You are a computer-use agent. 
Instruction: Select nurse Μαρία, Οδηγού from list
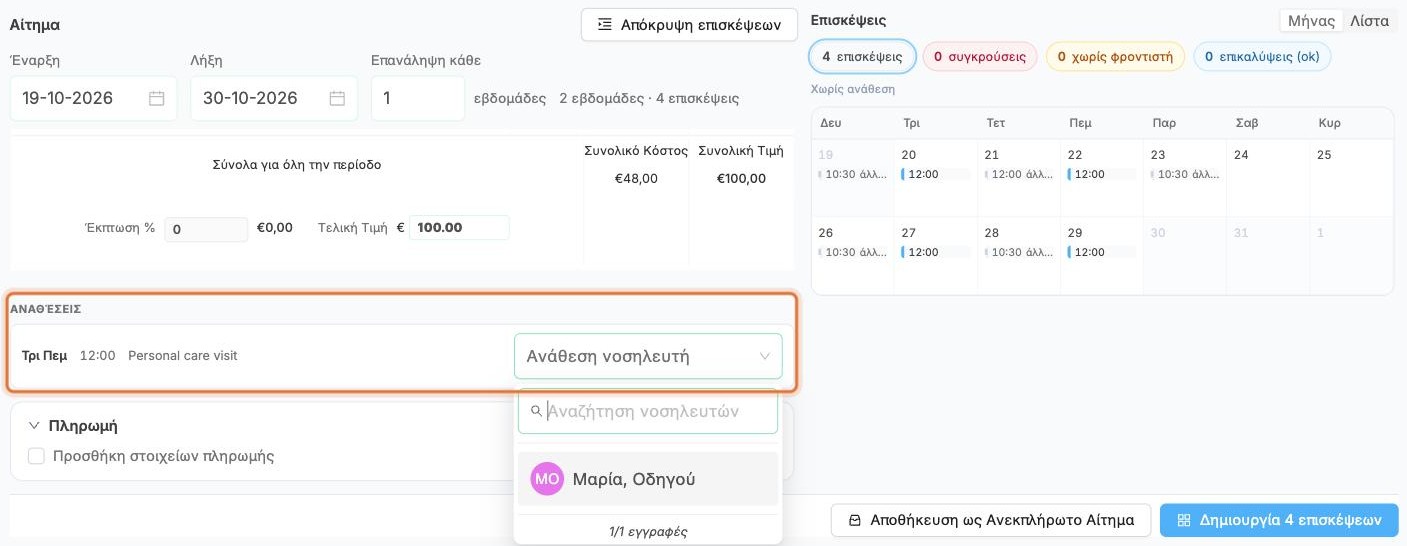[648, 479]
